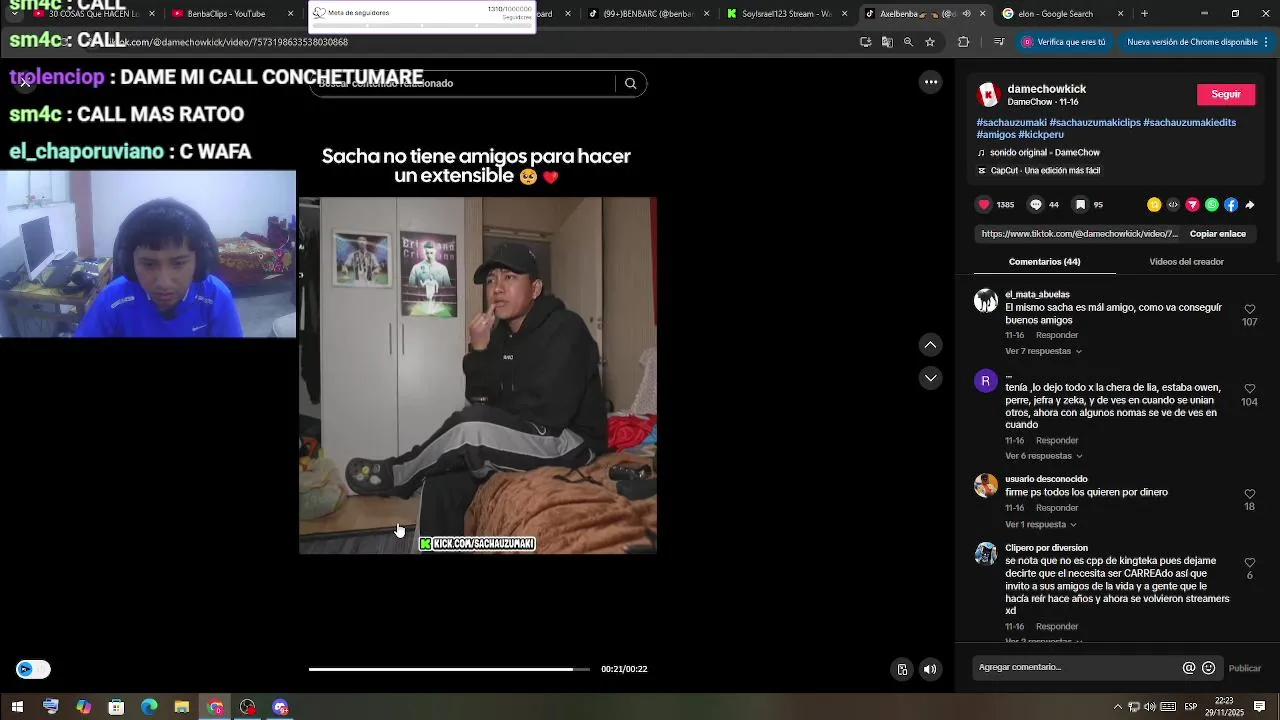Viewport: 1280px width, 720px height.
Task: Open the tab search dropdown arrow
Action: pos(14,14)
